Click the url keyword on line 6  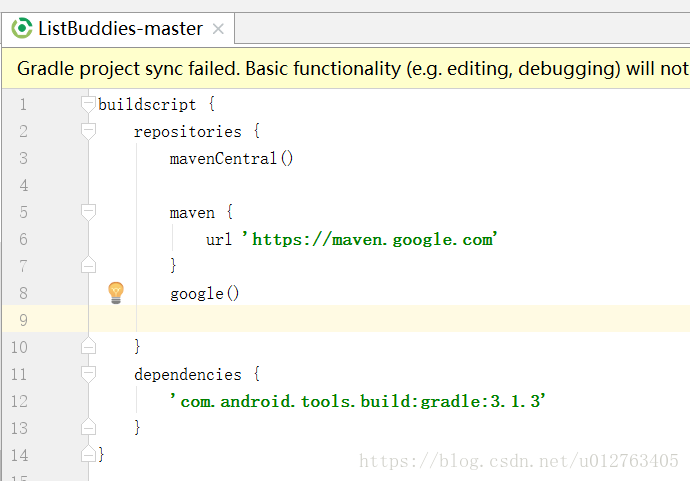click(x=219, y=239)
